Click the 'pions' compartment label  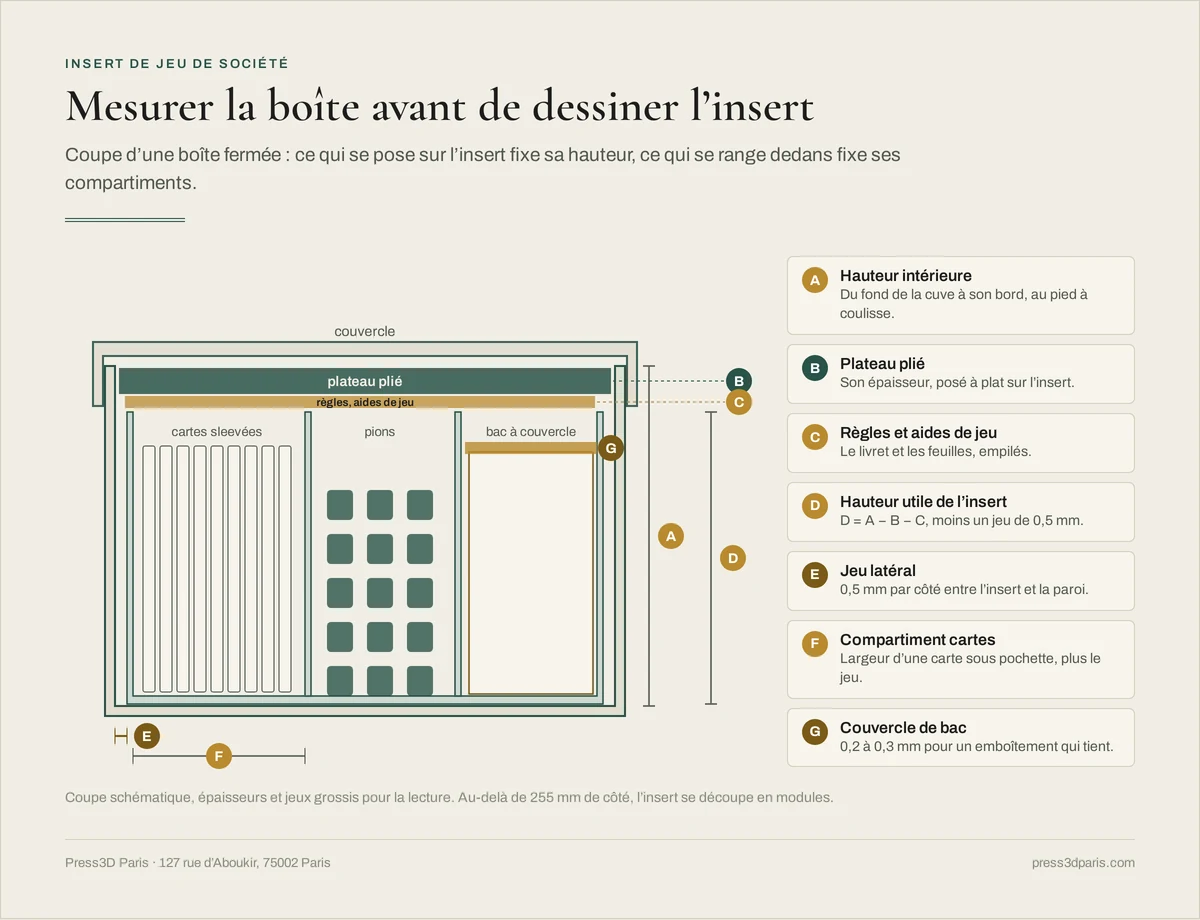coord(380,432)
